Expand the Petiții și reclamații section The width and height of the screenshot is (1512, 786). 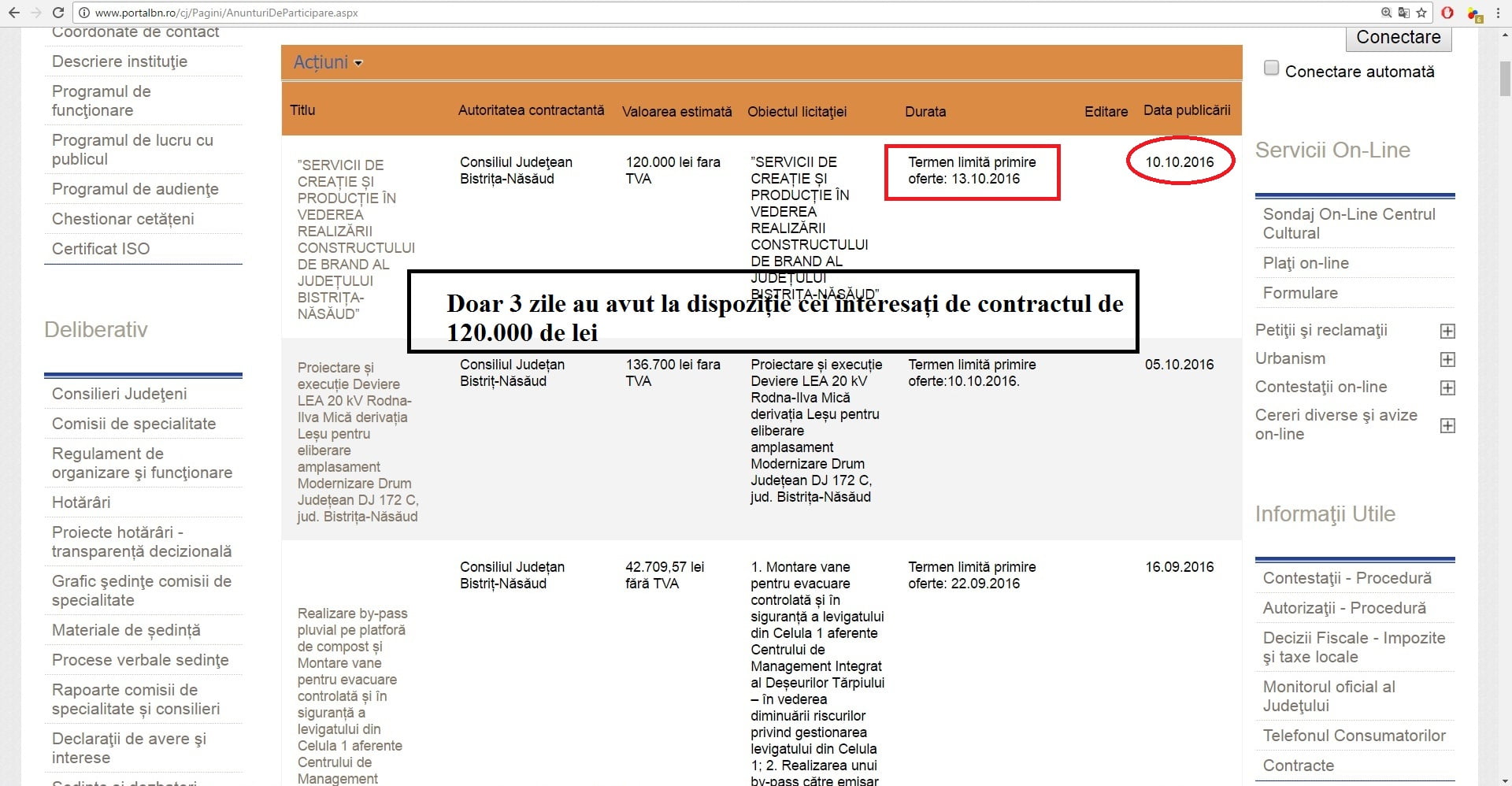tap(1447, 331)
